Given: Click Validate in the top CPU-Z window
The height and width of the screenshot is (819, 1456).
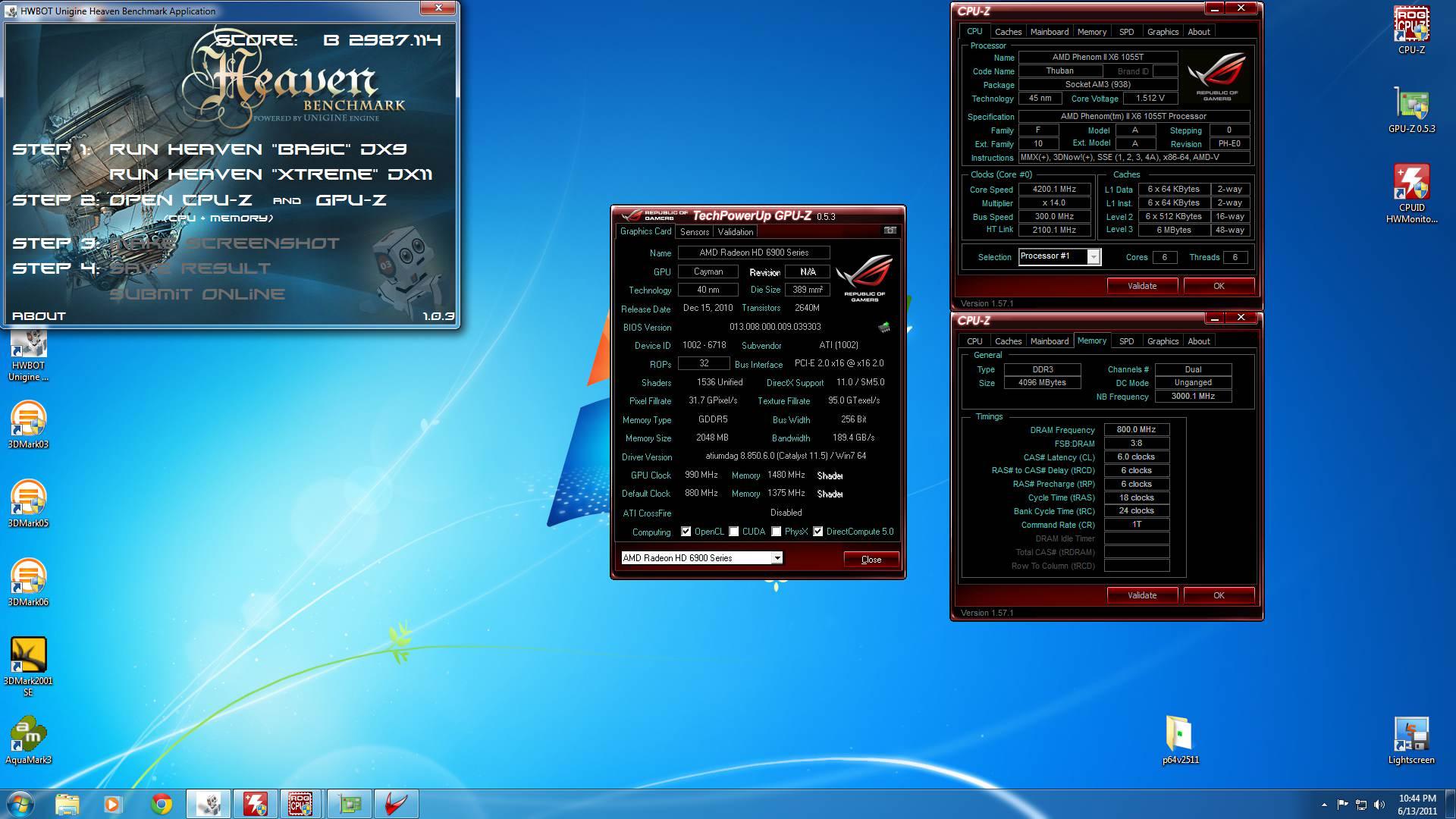Looking at the screenshot, I should click(1142, 286).
